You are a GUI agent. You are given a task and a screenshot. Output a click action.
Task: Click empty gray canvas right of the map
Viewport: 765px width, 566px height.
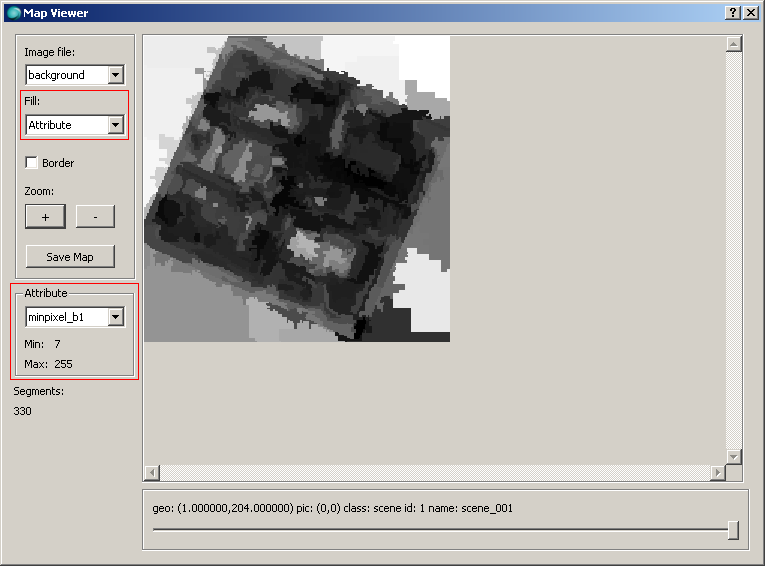588,250
